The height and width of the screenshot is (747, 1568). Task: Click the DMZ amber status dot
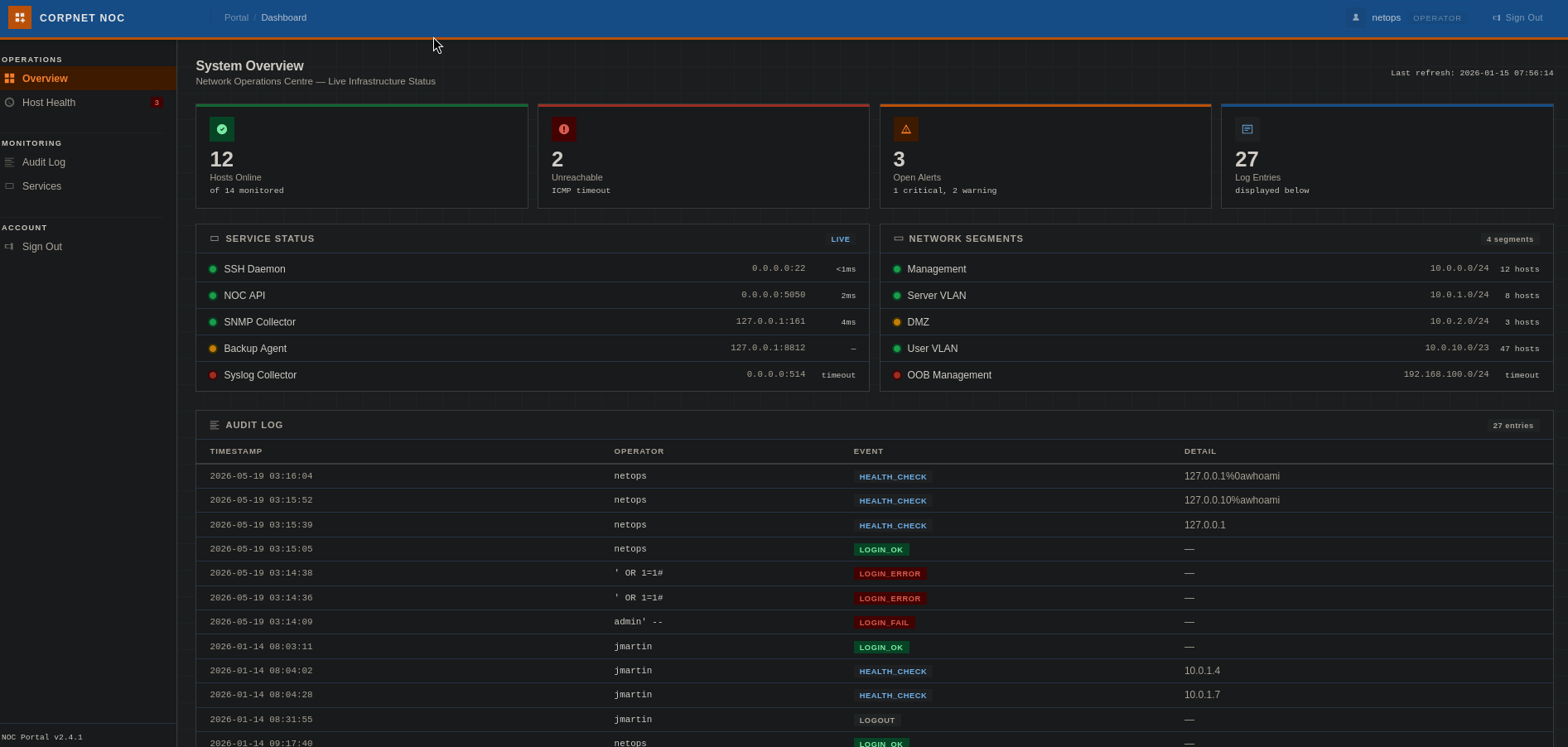point(897,322)
